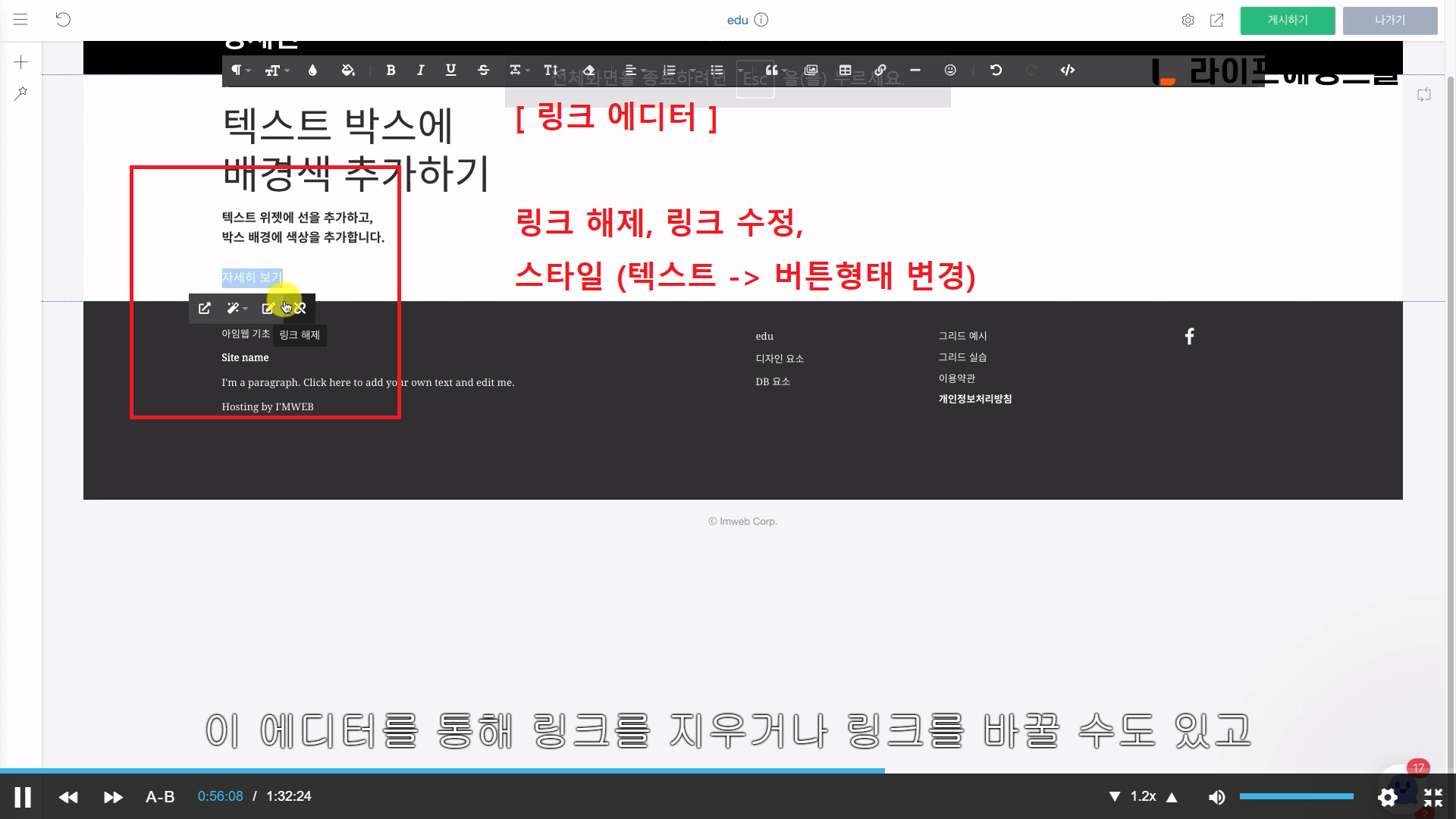1456x819 pixels.
Task: Expand the font size dropdown
Action: pyautogui.click(x=277, y=71)
